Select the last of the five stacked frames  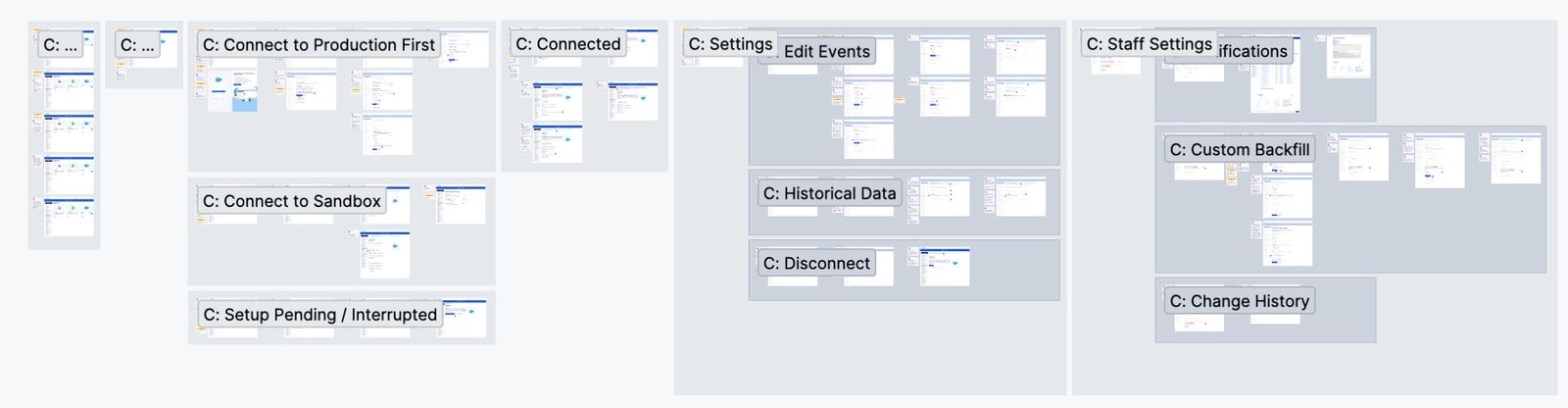[69, 218]
